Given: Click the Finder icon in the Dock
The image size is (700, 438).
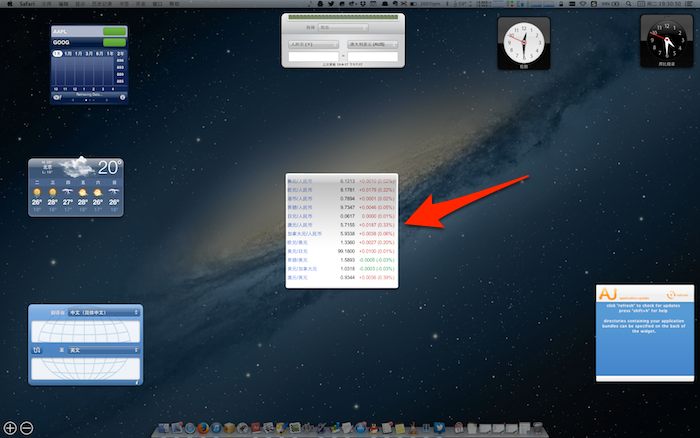Looking at the screenshot, I should (163, 429).
